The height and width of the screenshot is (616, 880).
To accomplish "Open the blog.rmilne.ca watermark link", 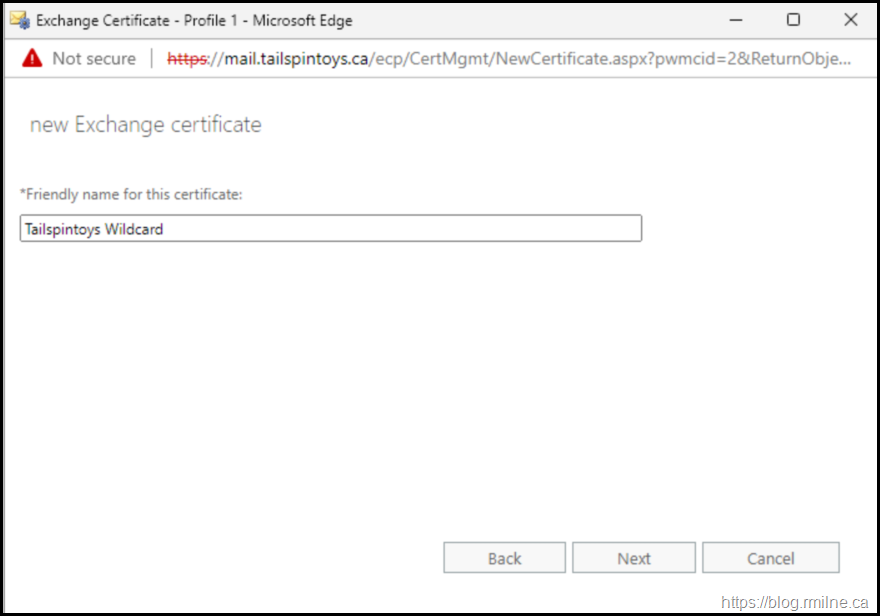I will [x=796, y=602].
